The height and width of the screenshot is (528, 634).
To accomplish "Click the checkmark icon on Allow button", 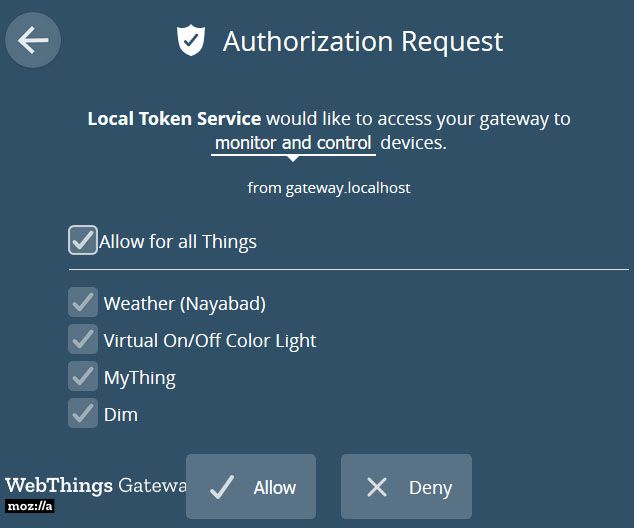I will click(222, 487).
